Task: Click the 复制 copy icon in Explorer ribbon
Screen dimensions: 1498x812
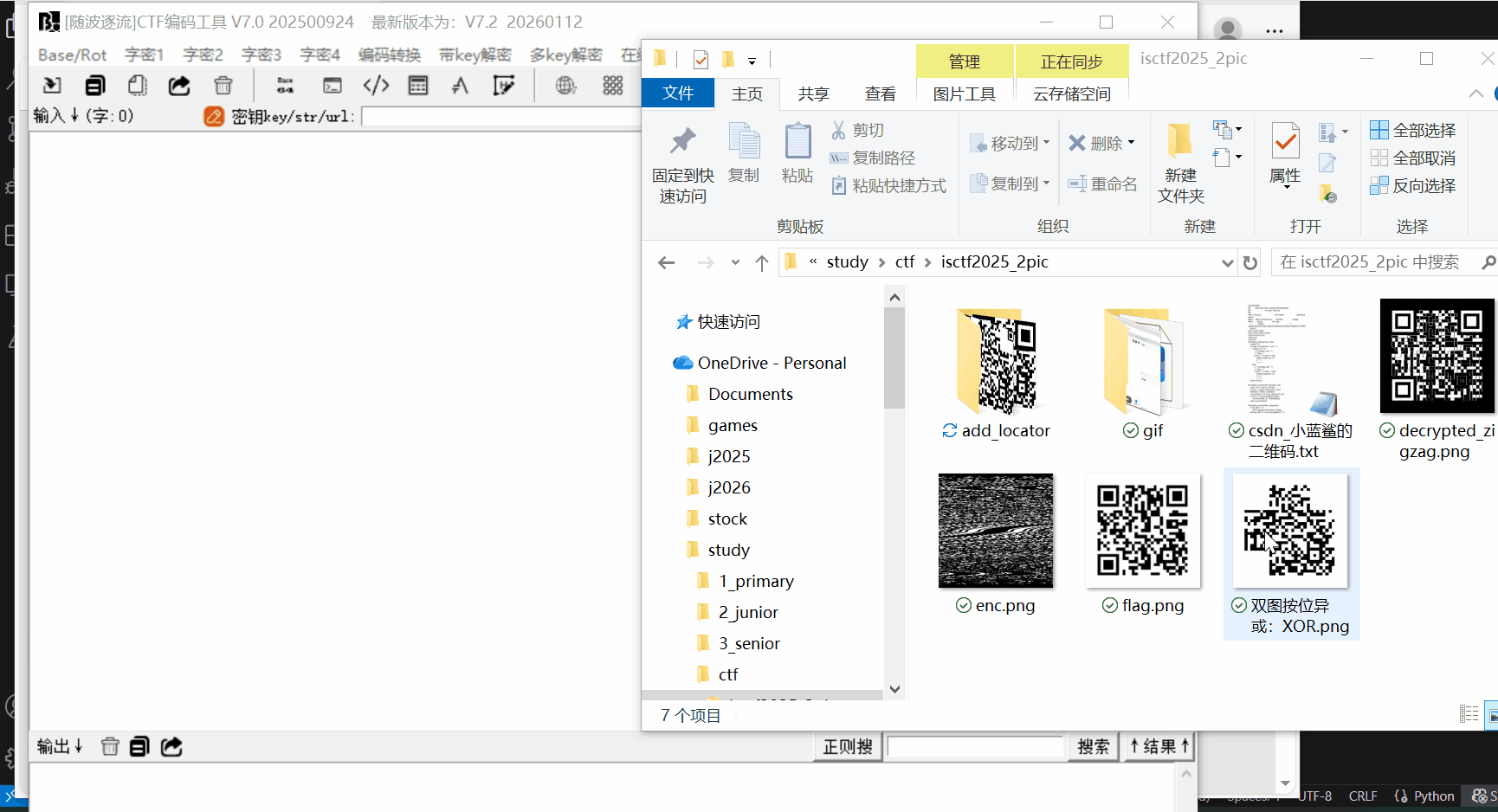Action: click(744, 141)
